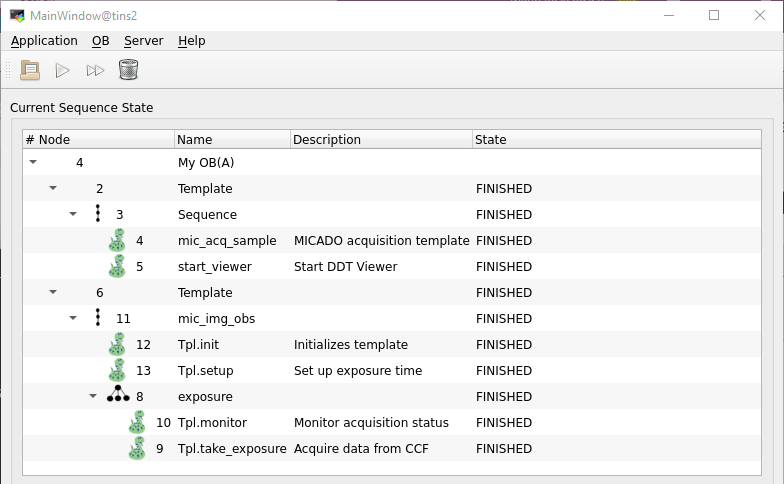The width and height of the screenshot is (784, 484).
Task: Click the load OB folder toolbar icon
Action: tap(31, 70)
